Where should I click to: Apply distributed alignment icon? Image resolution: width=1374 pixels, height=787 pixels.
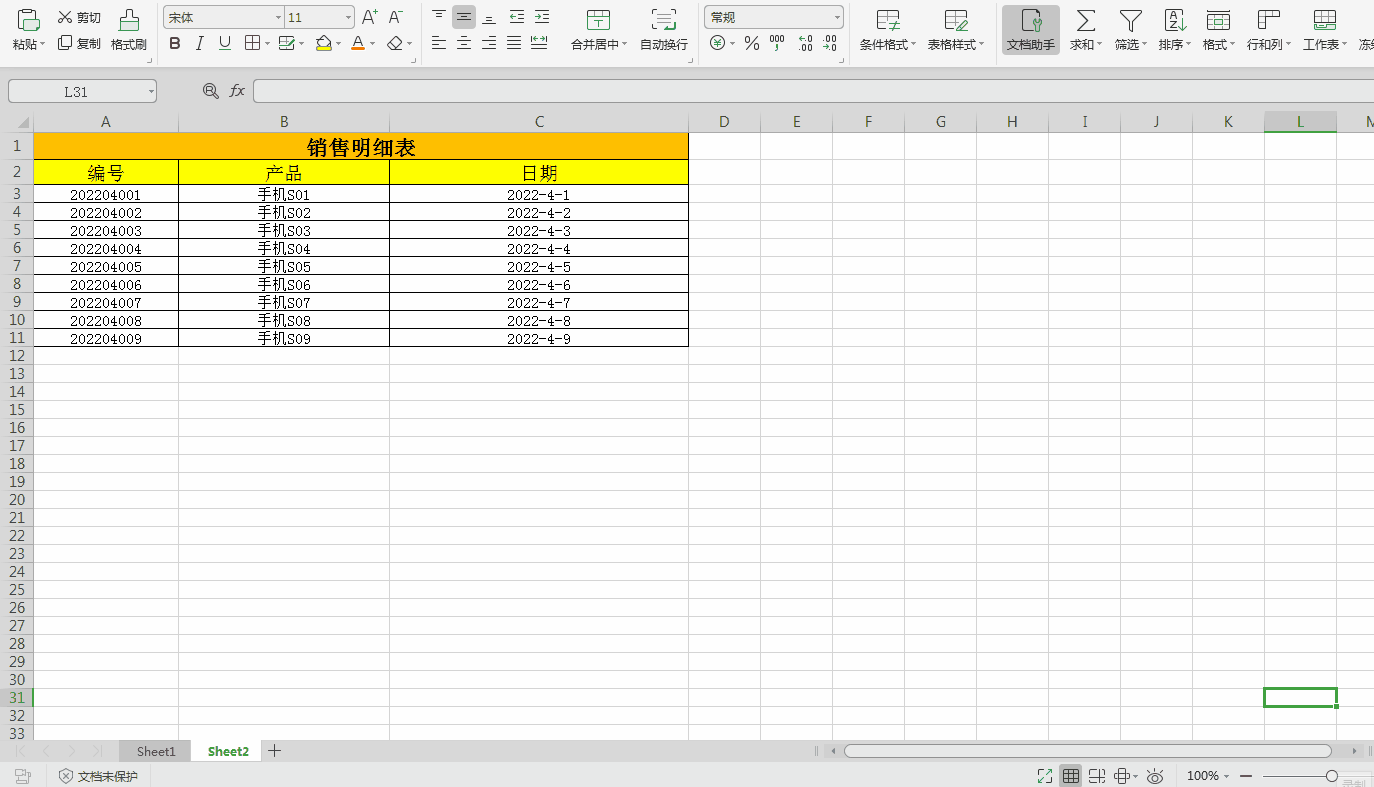pos(539,43)
